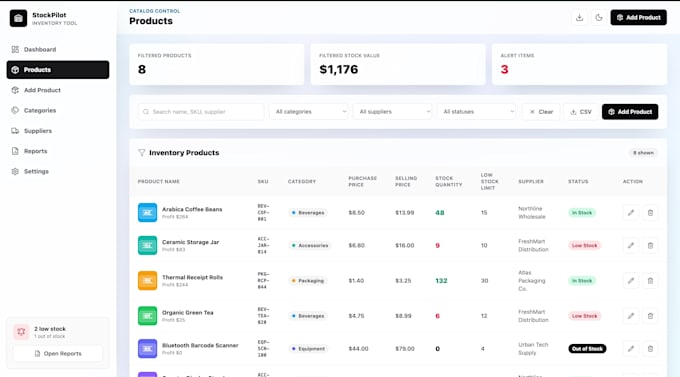
Task: Edit Organic Green Tea product
Action: 631,316
